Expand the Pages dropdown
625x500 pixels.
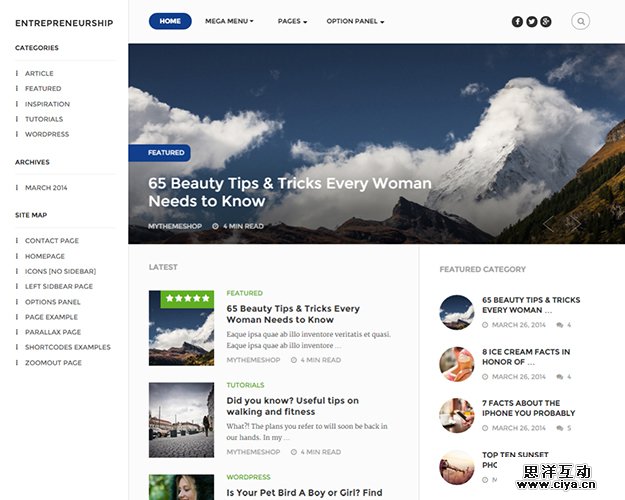click(292, 21)
